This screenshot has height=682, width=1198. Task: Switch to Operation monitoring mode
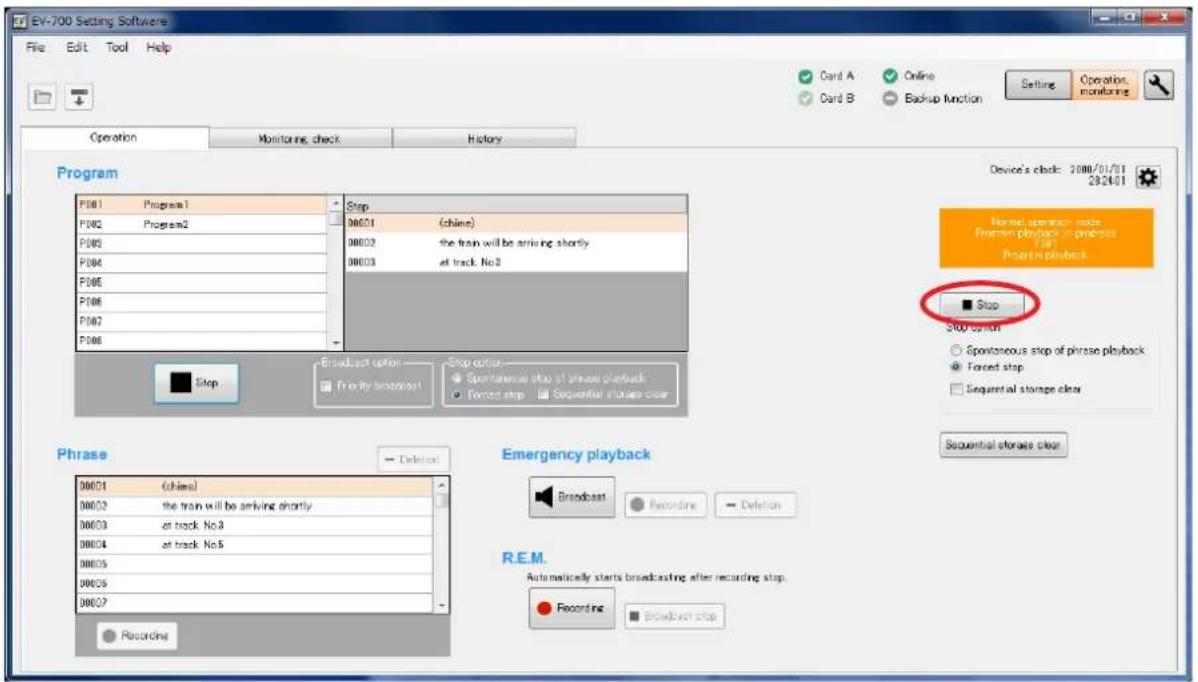click(1104, 85)
